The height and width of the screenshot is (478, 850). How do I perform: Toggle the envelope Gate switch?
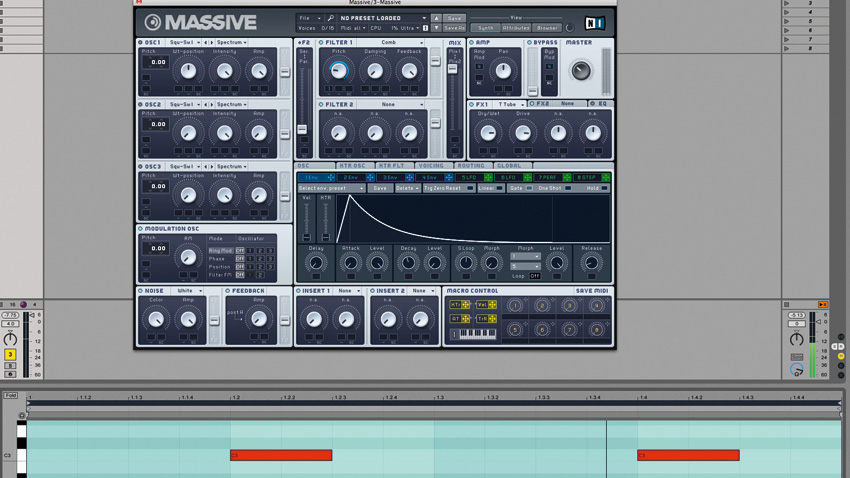[529, 188]
